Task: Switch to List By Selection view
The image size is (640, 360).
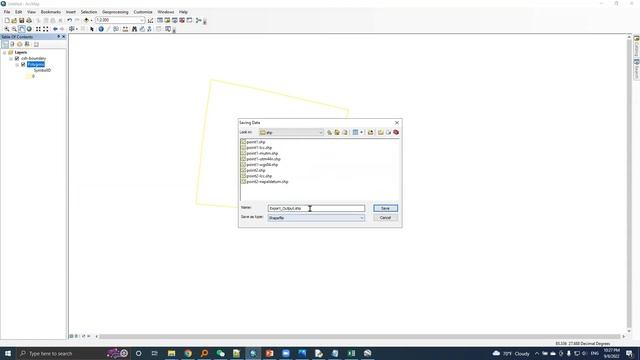Action: pyautogui.click(x=27, y=44)
